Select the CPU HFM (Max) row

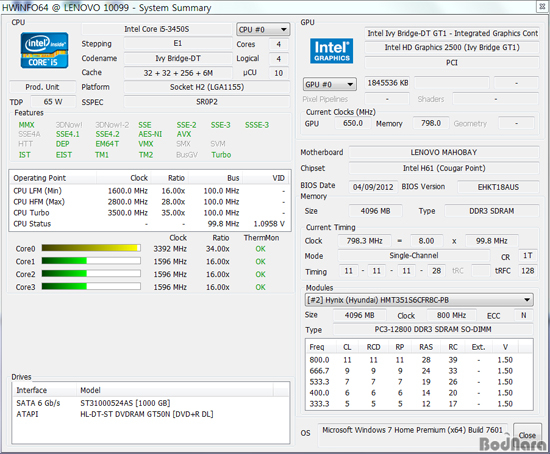pos(150,202)
